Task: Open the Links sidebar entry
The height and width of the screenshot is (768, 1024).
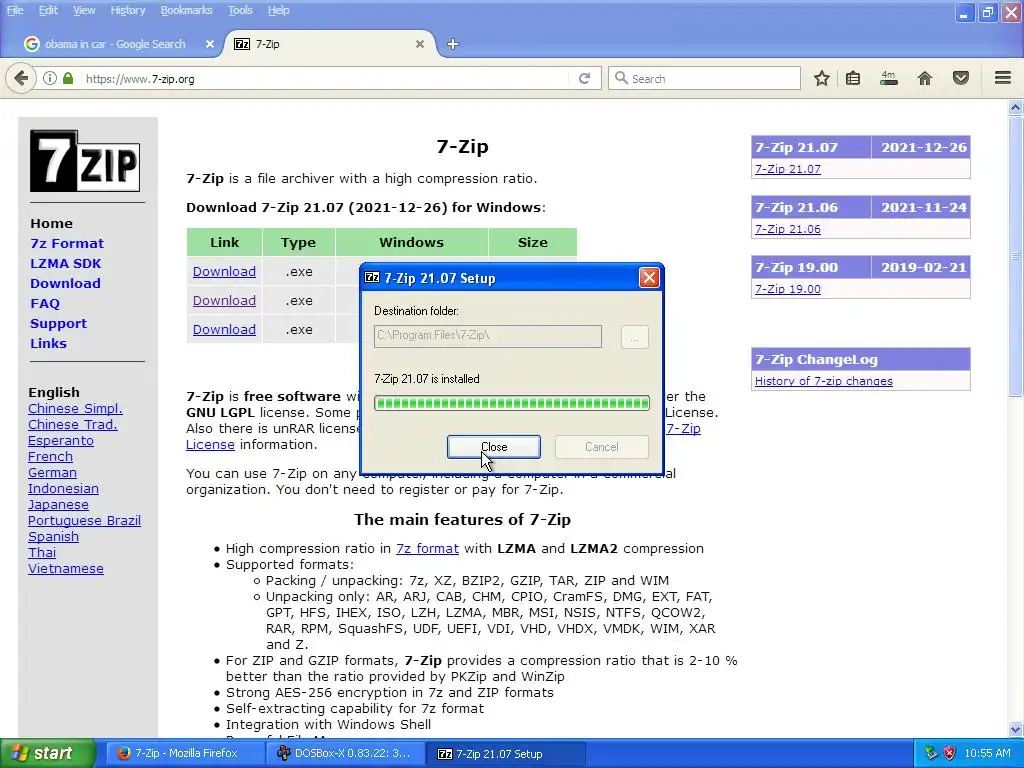Action: tap(48, 343)
